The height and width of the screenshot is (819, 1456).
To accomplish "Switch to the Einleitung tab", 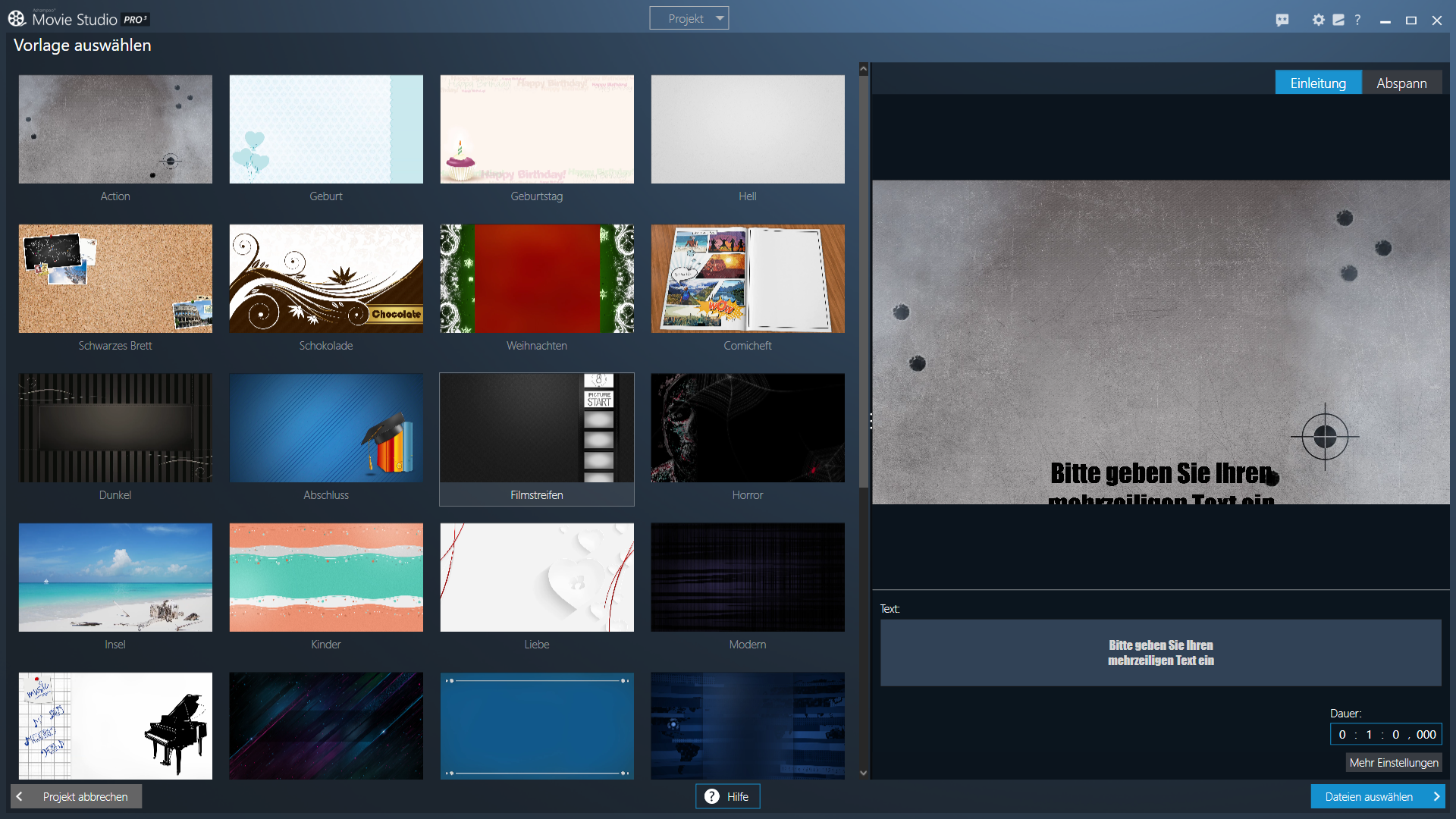I will [1318, 83].
